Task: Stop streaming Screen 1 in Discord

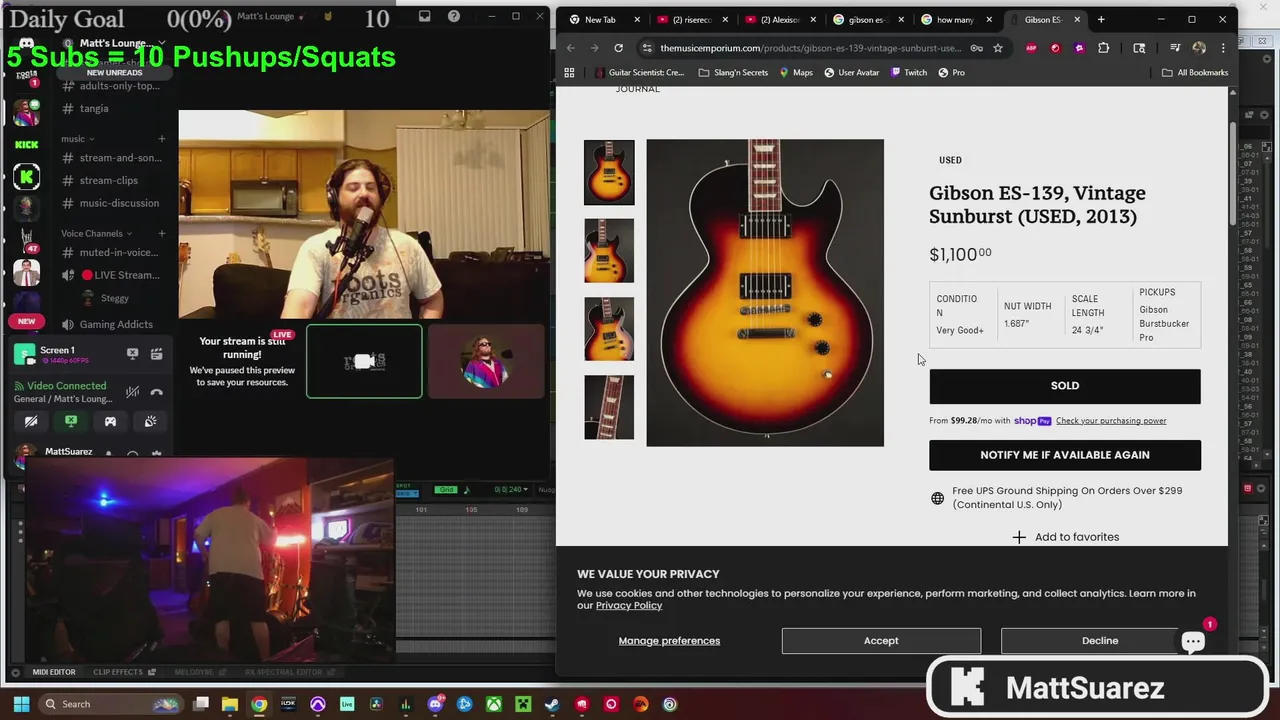Action: click(x=132, y=353)
